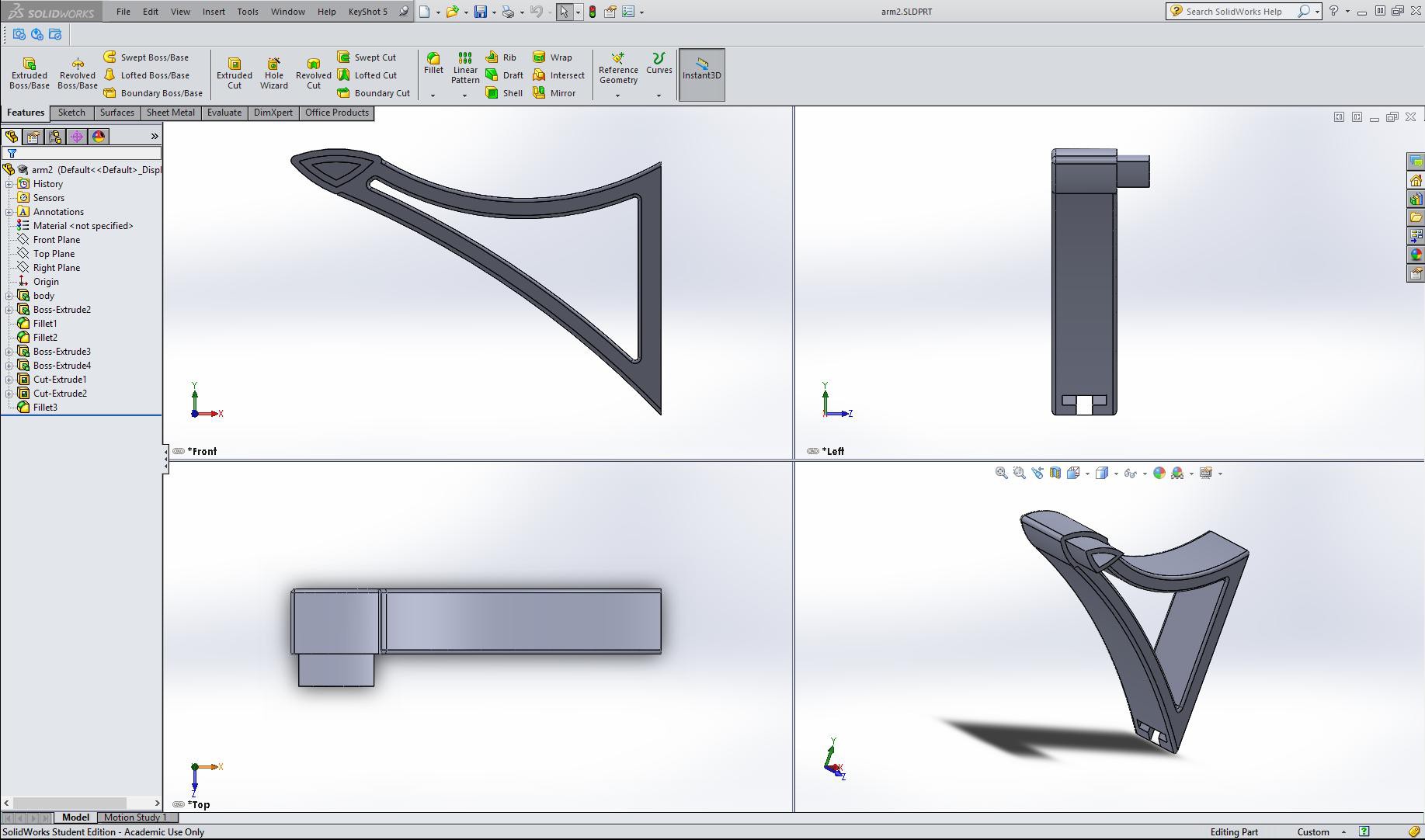Open the KeyShot 5 menu
The image size is (1425, 840).
tap(368, 12)
